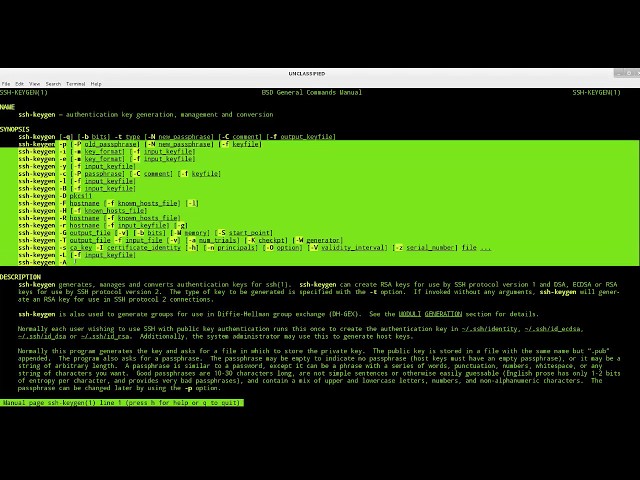Click the '~/.ssh/identity' path
Viewport: 640px width, 480px height.
click(x=489, y=329)
